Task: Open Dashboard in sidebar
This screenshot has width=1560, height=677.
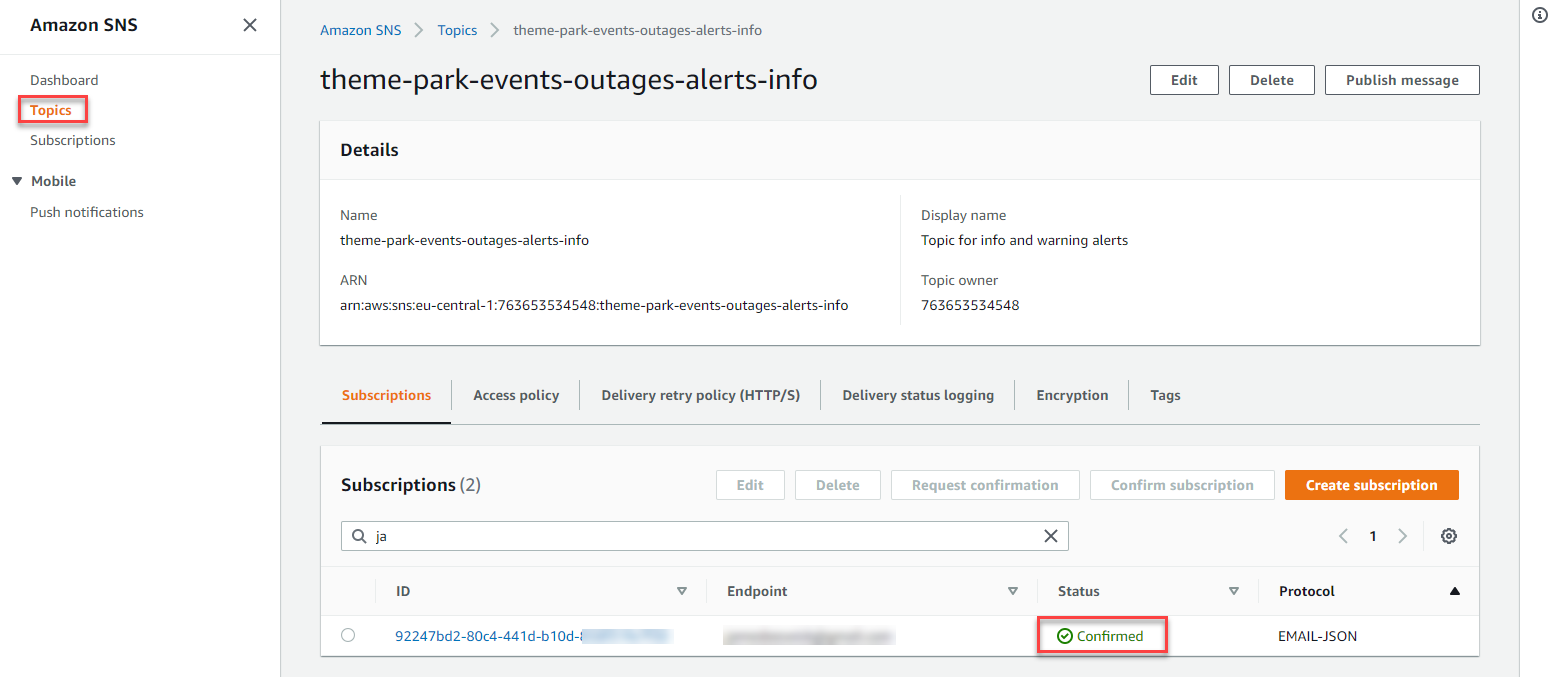Action: [x=64, y=80]
